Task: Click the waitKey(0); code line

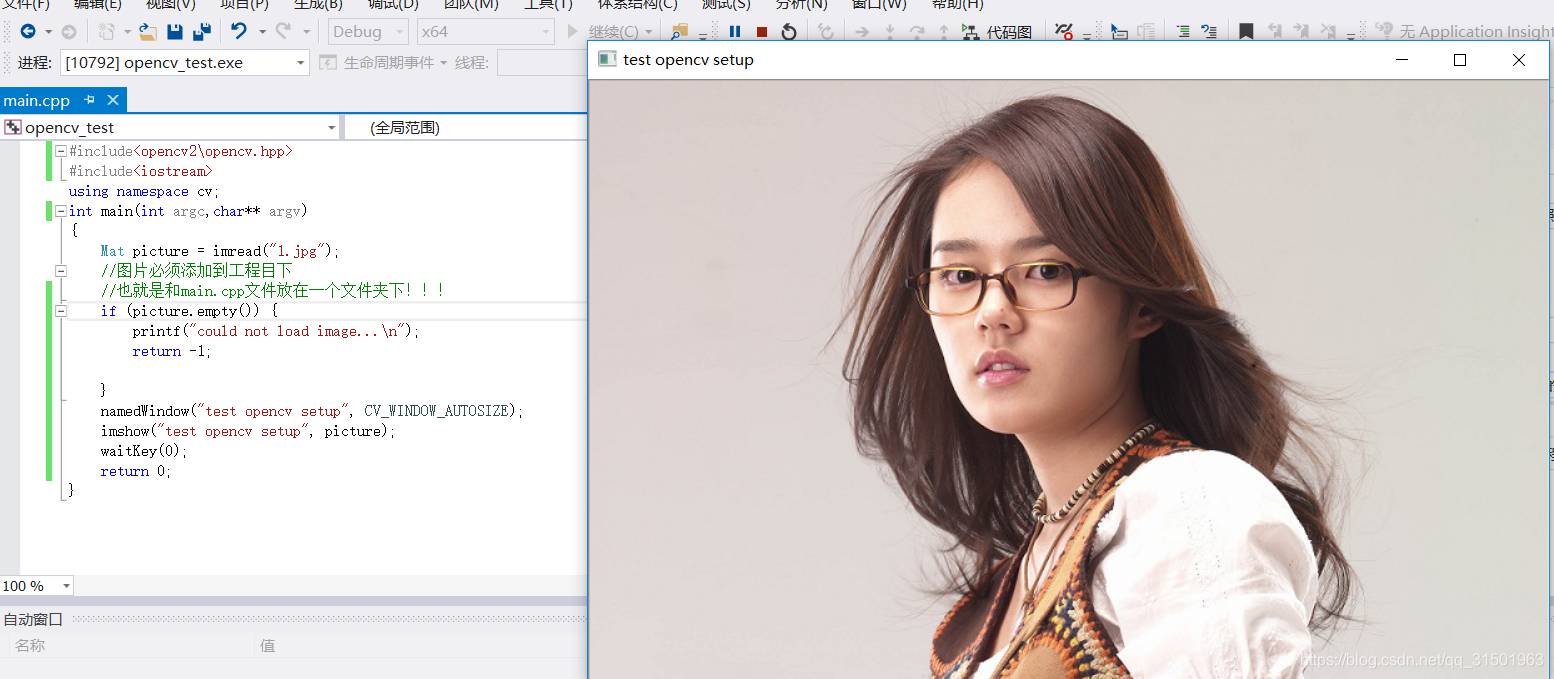Action: pyautogui.click(x=144, y=451)
